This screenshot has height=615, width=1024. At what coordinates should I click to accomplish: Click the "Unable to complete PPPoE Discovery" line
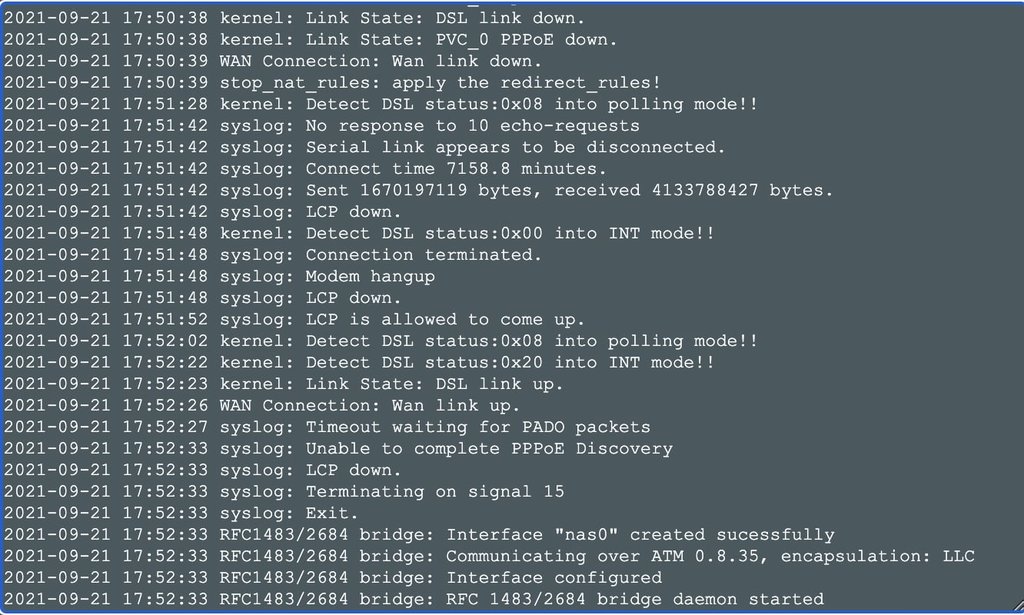click(x=338, y=449)
